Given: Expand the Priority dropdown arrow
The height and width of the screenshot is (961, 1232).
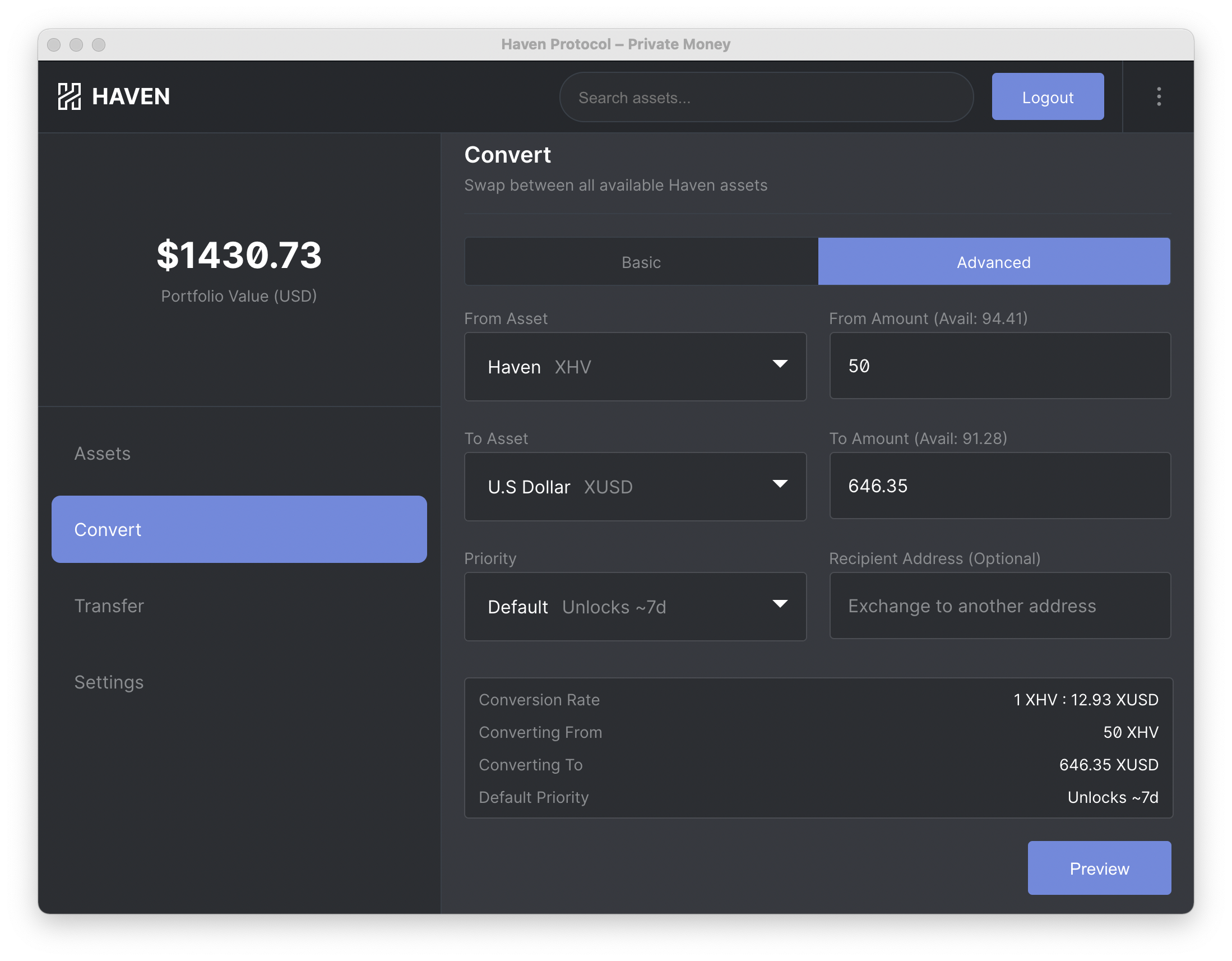Looking at the screenshot, I should (780, 604).
